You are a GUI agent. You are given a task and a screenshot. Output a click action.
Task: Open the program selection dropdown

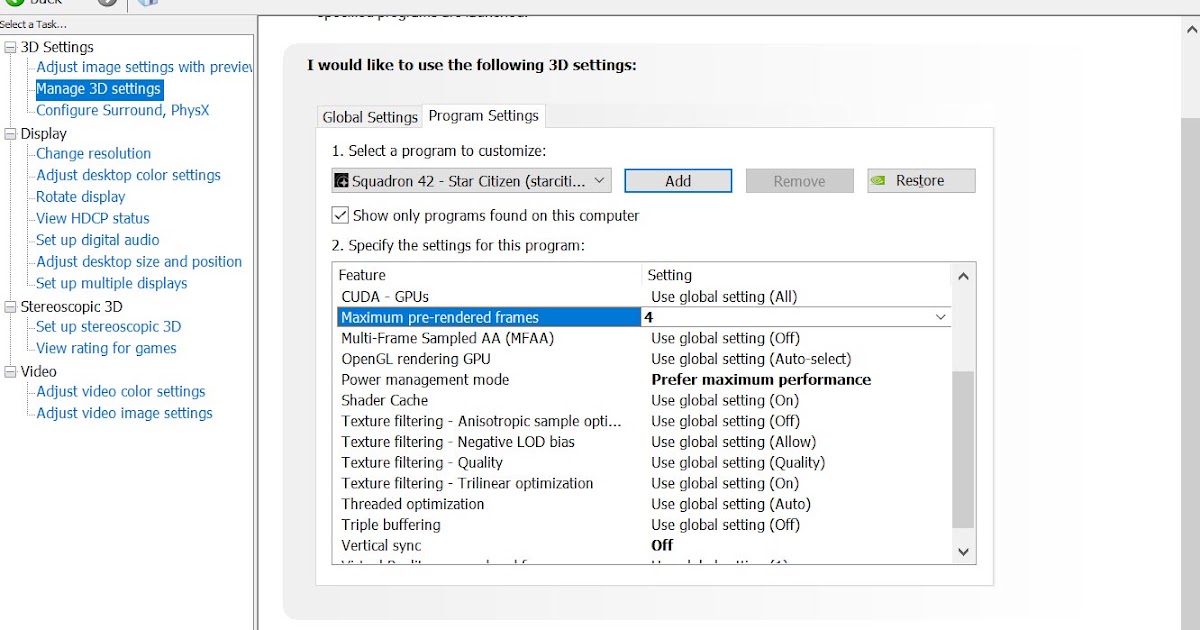pos(471,181)
